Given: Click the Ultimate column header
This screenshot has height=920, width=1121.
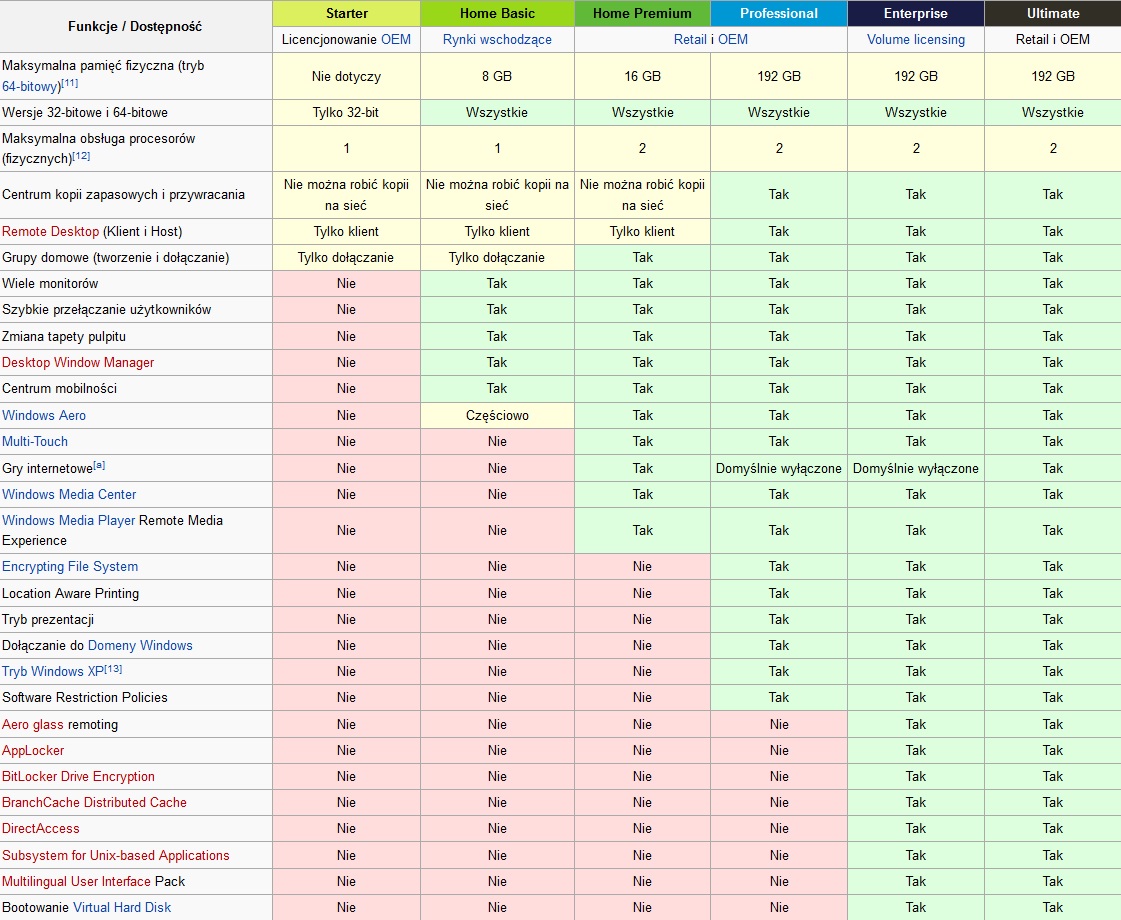Looking at the screenshot, I should [x=1053, y=13].
